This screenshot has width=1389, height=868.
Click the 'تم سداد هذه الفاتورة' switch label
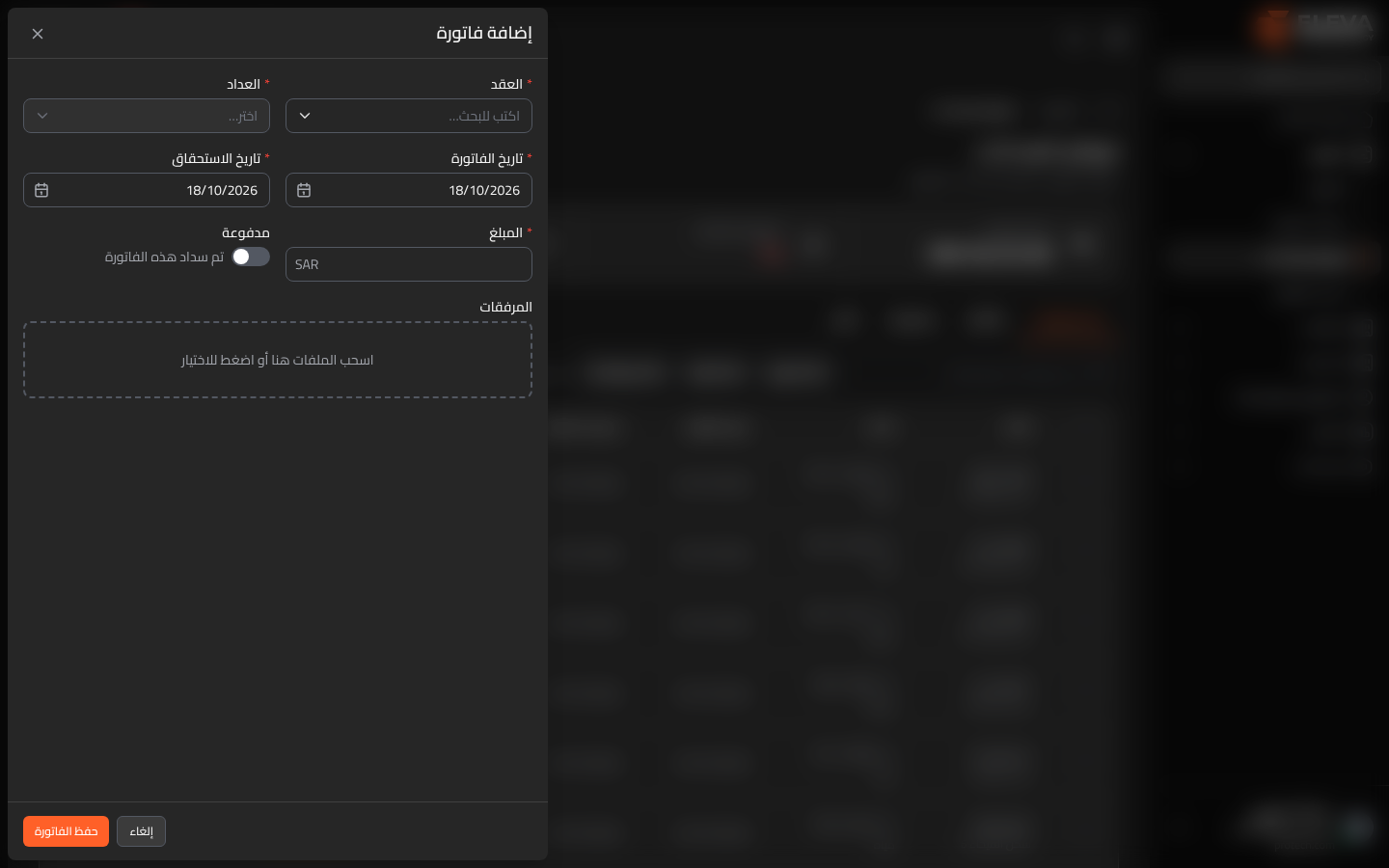click(164, 257)
